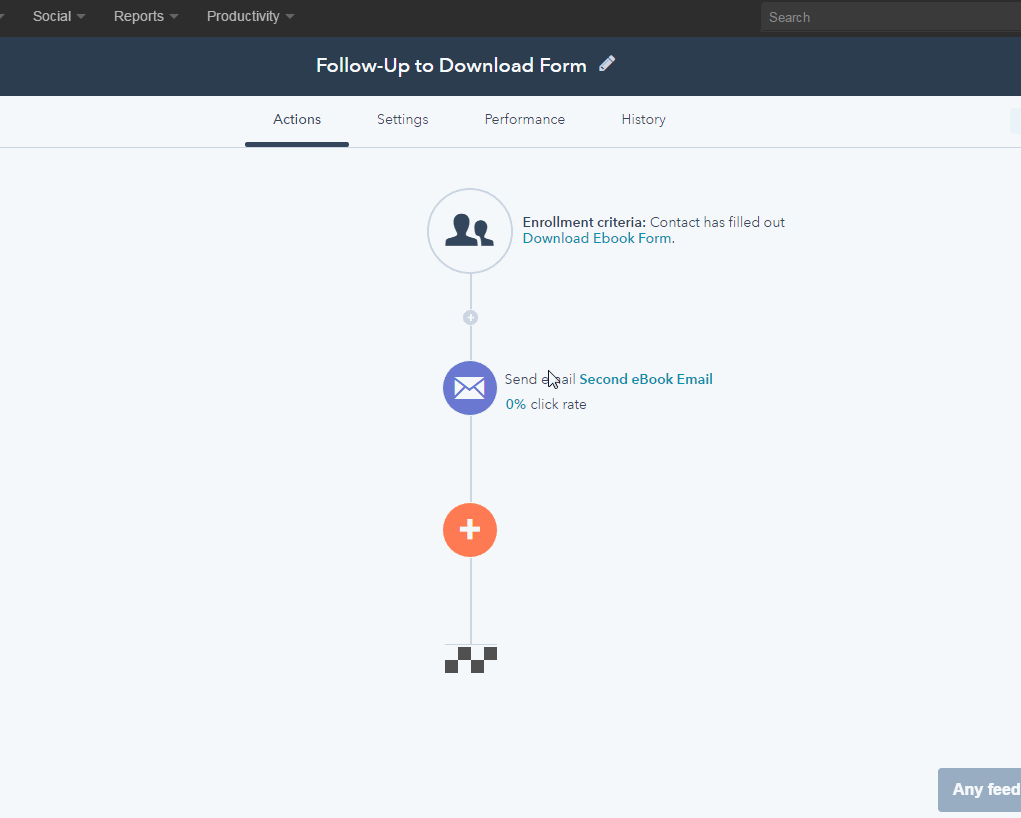Switch to the Settings tab
1021x818 pixels.
pyautogui.click(x=402, y=119)
